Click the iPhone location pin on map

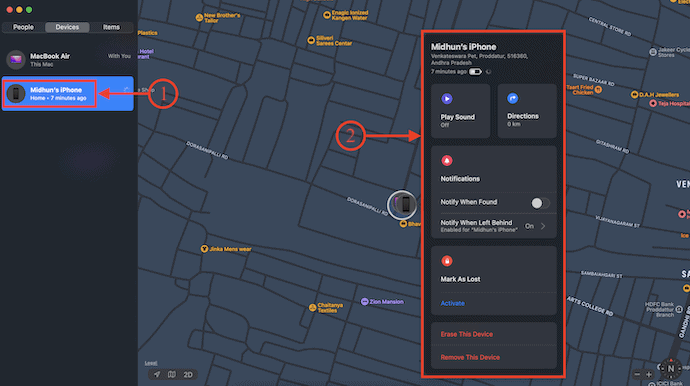402,205
